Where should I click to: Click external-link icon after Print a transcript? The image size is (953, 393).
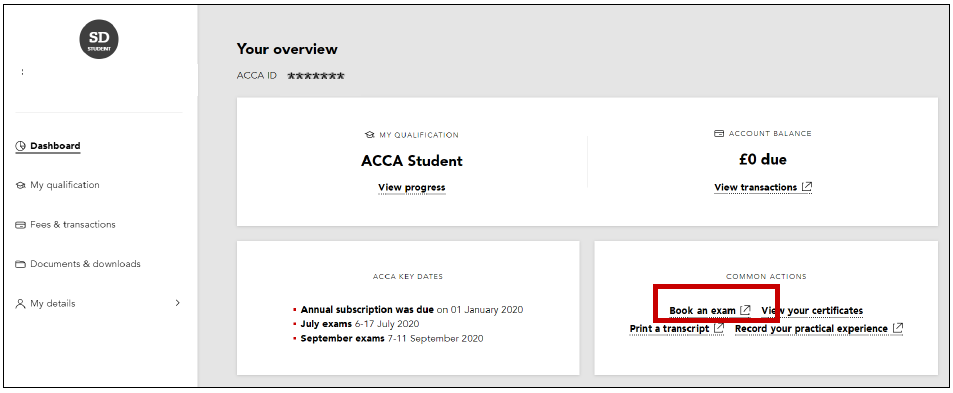[718, 328]
